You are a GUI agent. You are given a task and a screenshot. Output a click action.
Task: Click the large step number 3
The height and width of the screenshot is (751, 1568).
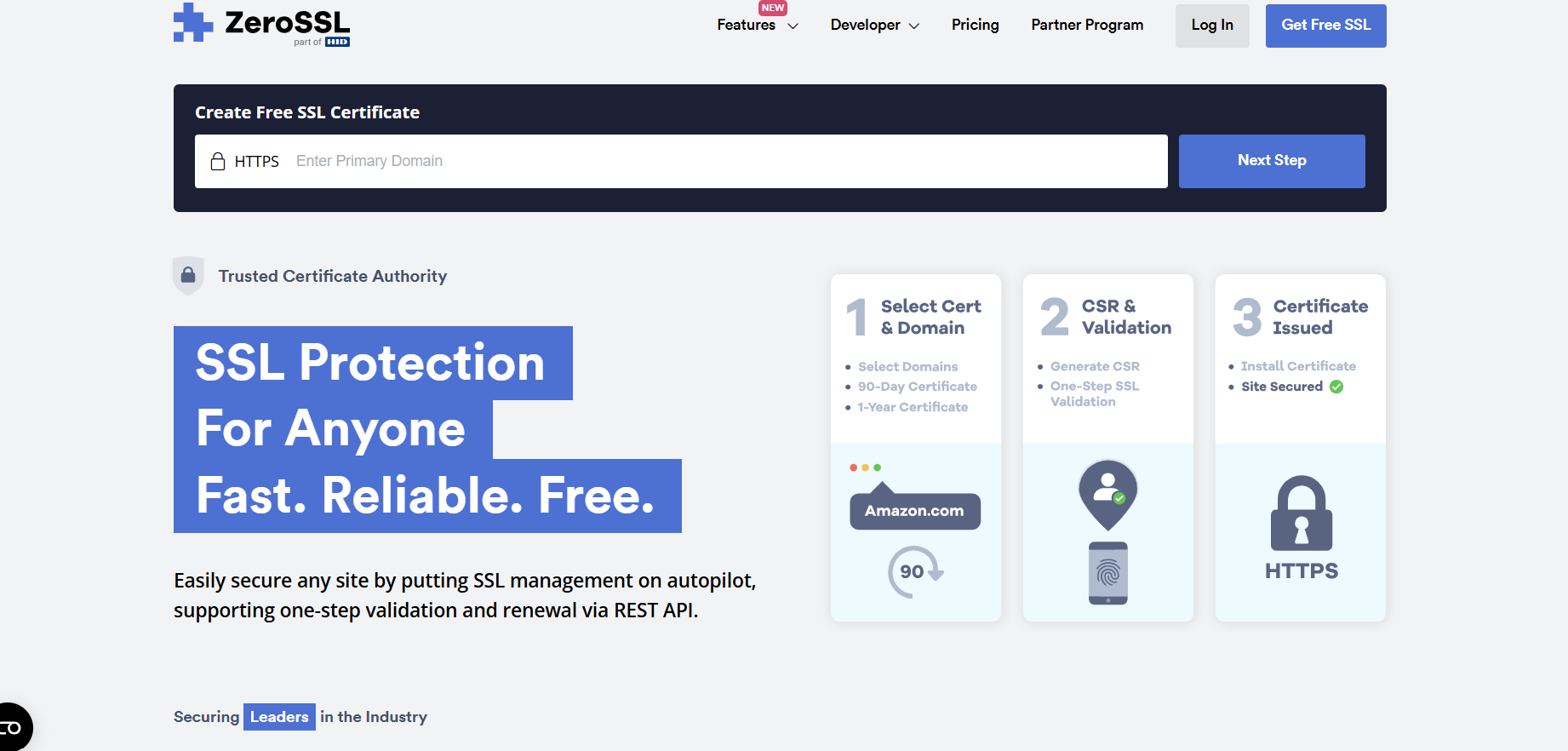pyautogui.click(x=1247, y=317)
